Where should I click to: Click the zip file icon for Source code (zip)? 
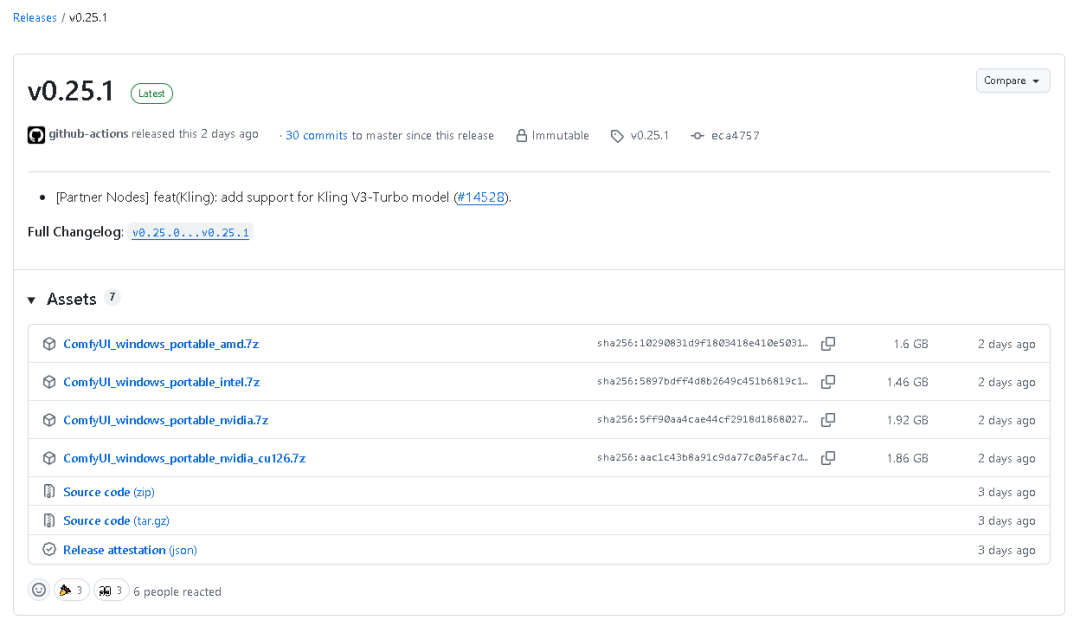[x=49, y=491]
